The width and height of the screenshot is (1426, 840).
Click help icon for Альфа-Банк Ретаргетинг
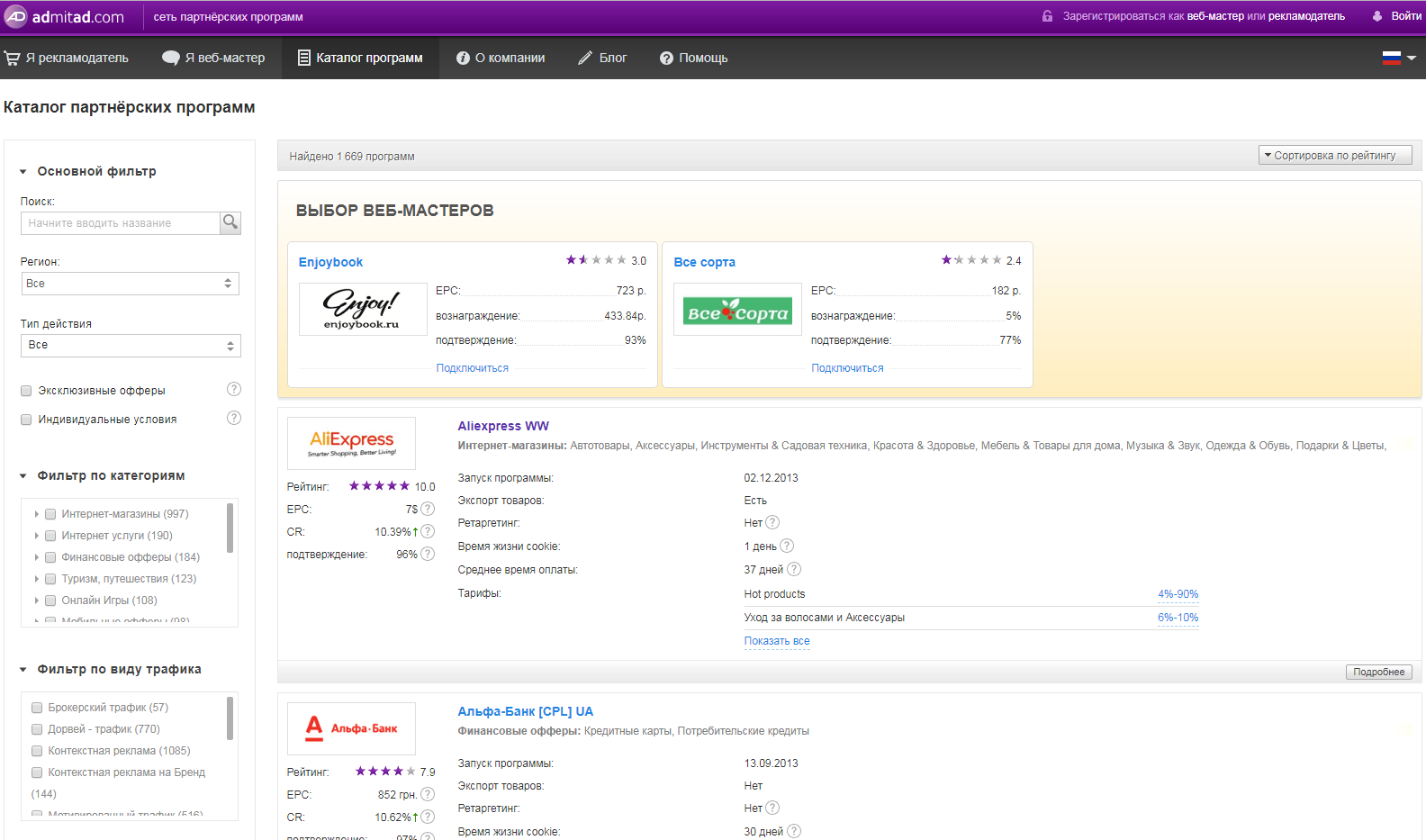[x=772, y=808]
